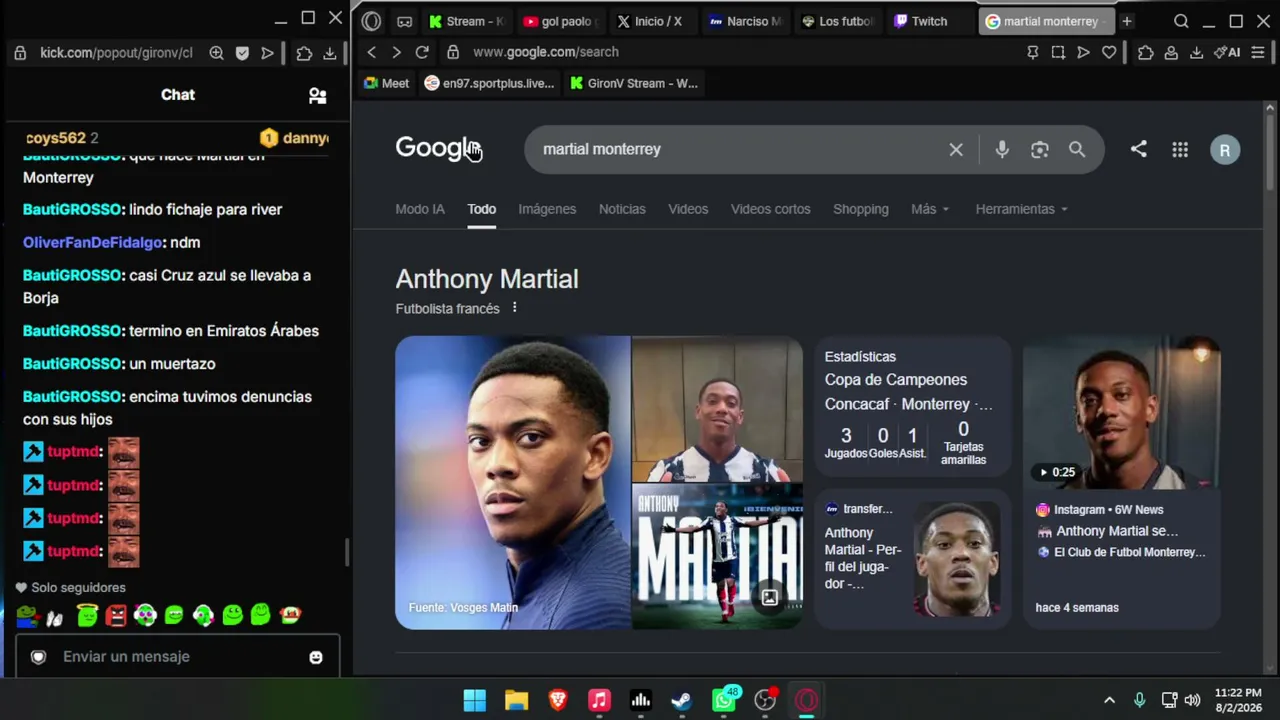Open the three-dot menu beside 'Futbolista francés'

[514, 308]
